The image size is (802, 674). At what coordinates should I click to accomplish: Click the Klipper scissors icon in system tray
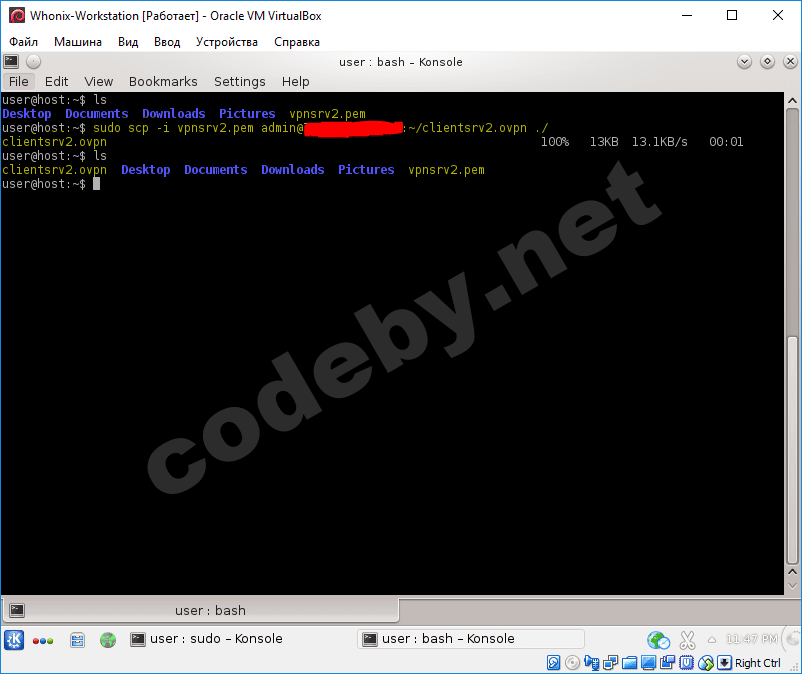687,639
